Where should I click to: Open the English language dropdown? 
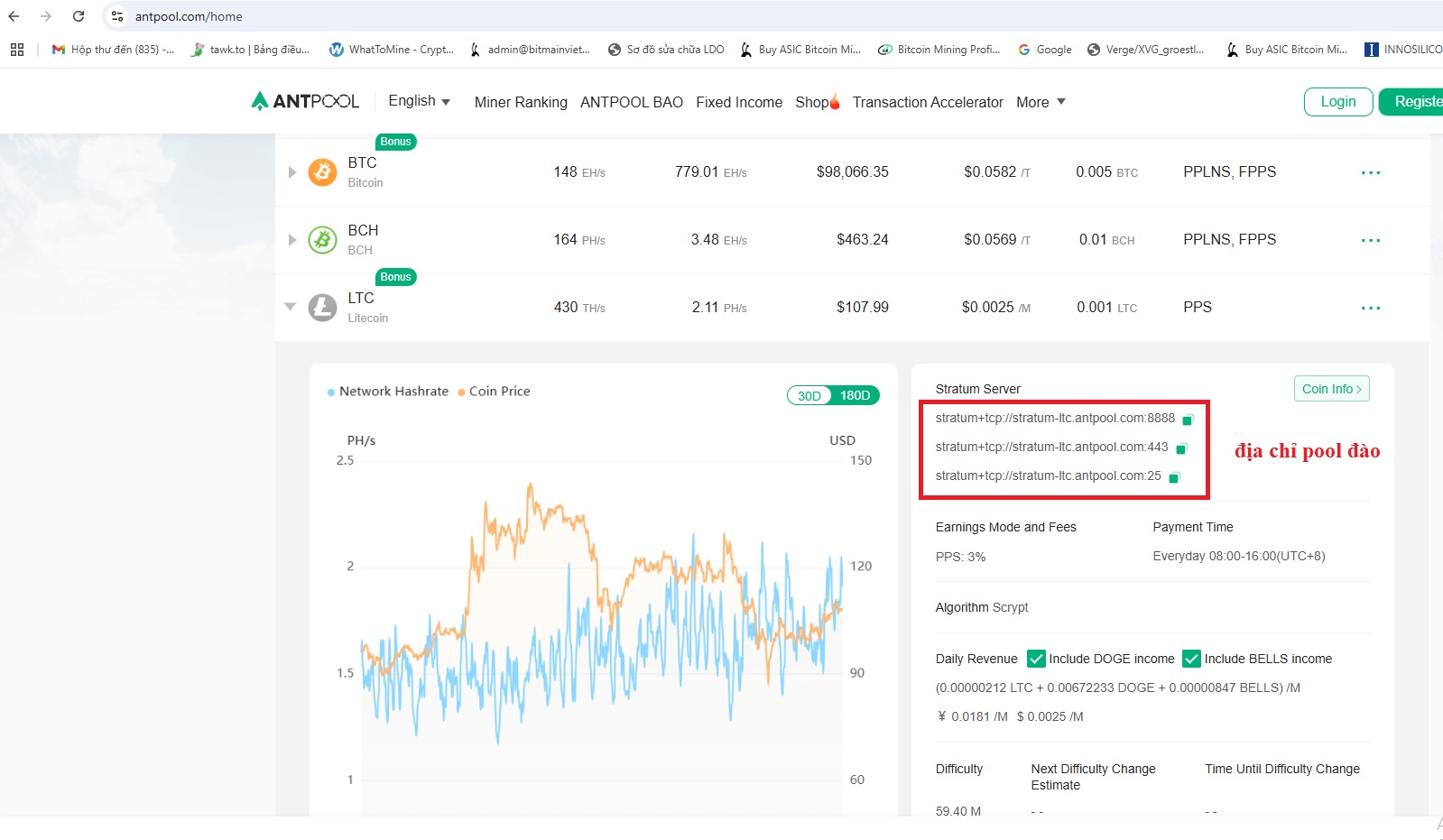click(x=419, y=101)
